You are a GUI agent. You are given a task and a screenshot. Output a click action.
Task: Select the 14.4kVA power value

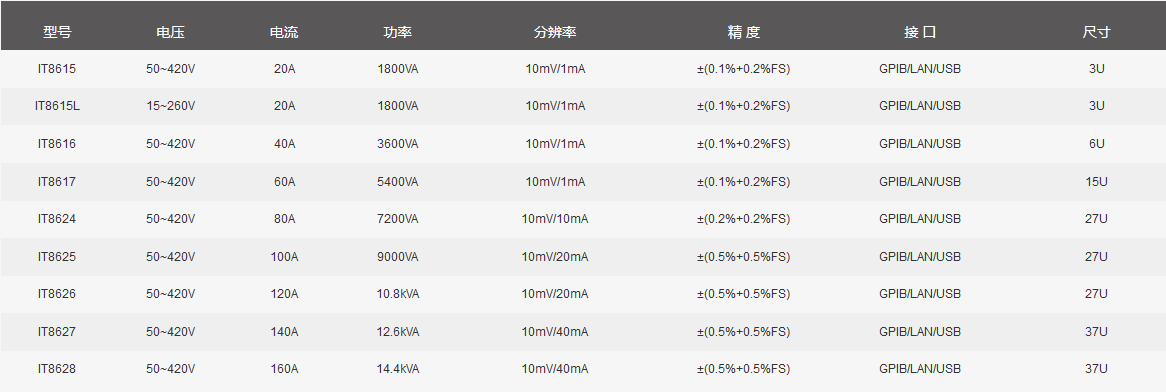[398, 369]
